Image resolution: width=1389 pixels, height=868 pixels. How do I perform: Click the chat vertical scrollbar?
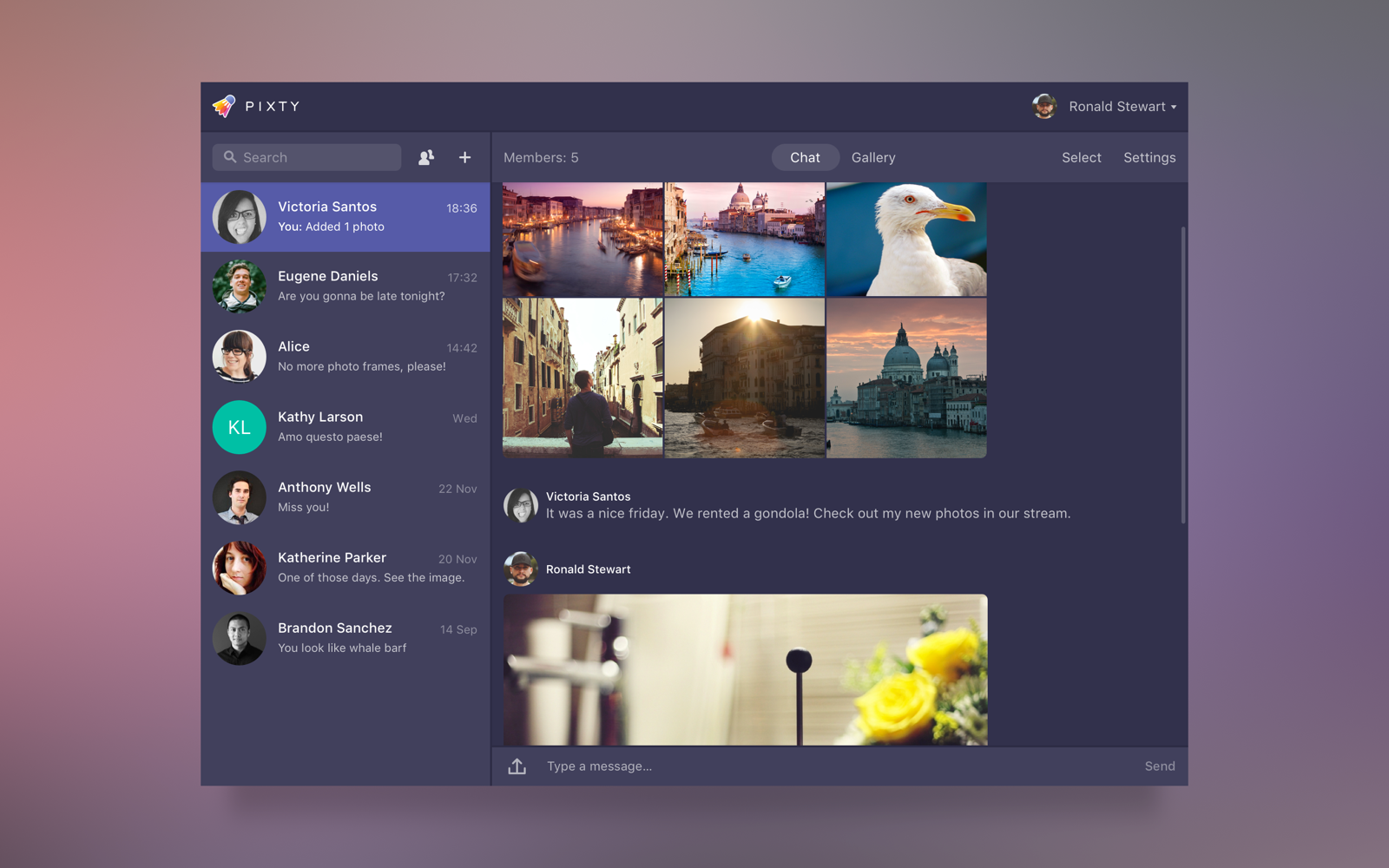coord(1182,375)
